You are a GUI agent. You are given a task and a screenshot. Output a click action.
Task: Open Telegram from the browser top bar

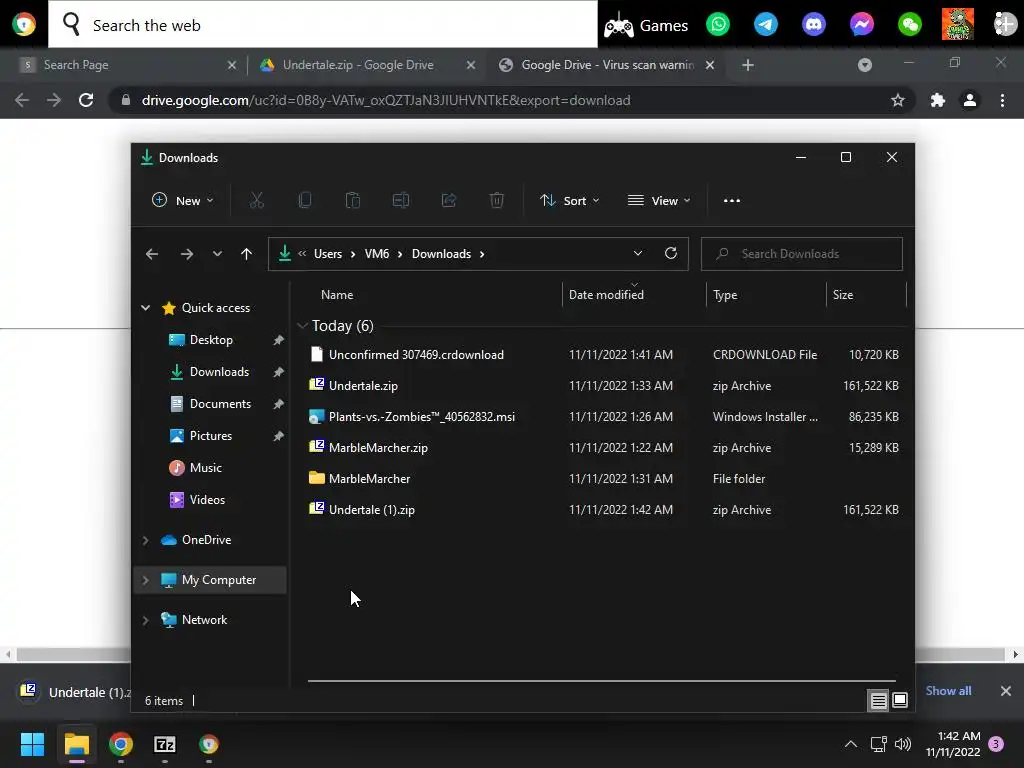coord(765,25)
